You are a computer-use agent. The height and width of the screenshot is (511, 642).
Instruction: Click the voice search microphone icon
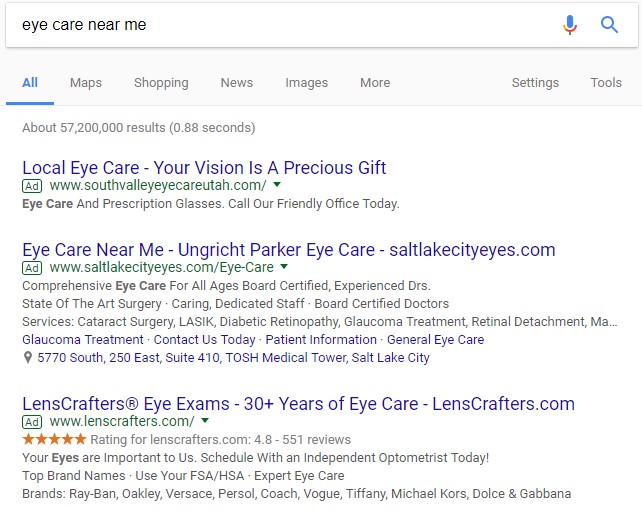[x=570, y=25]
